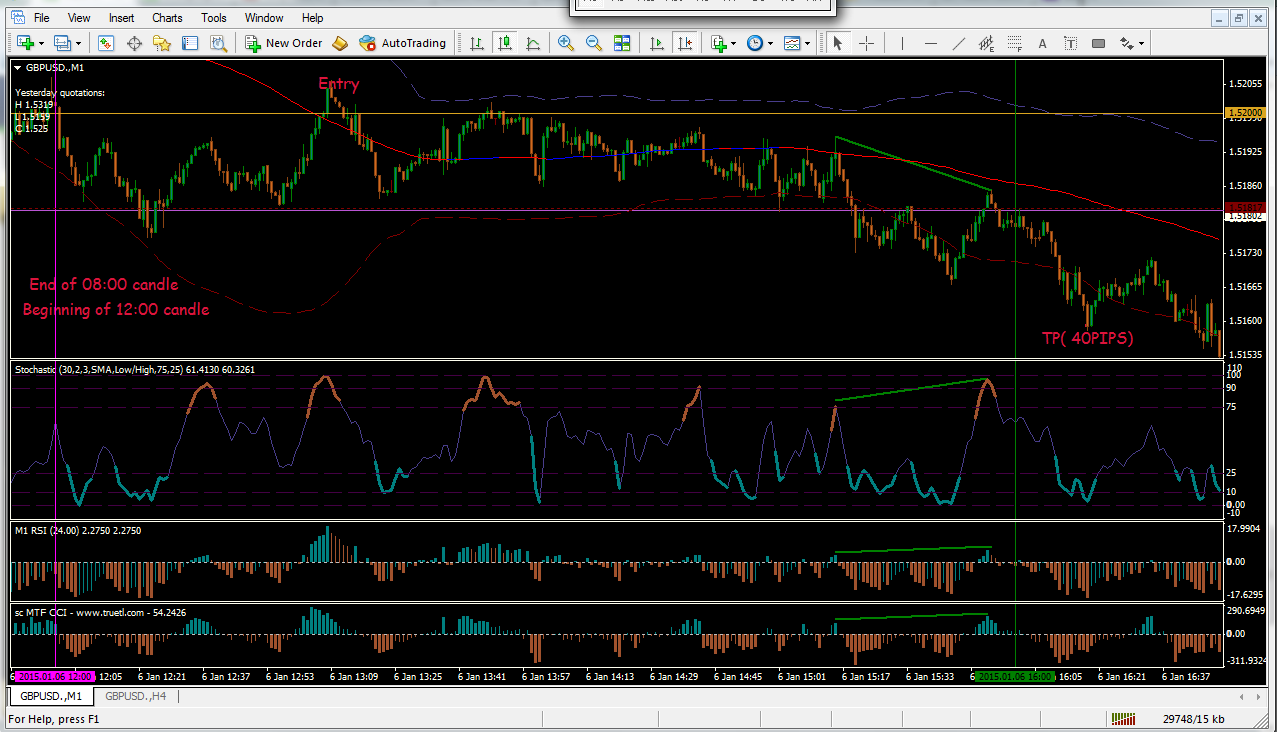Screen dimensions: 1277x732
Task: Switch to bar chart mode
Action: 477,43
